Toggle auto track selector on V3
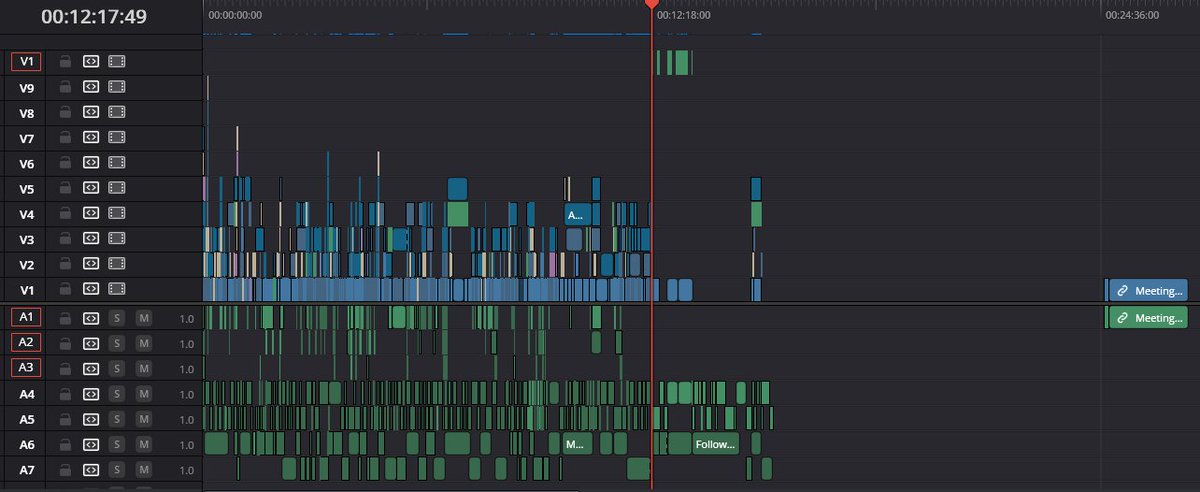This screenshot has width=1200, height=492. click(91, 239)
